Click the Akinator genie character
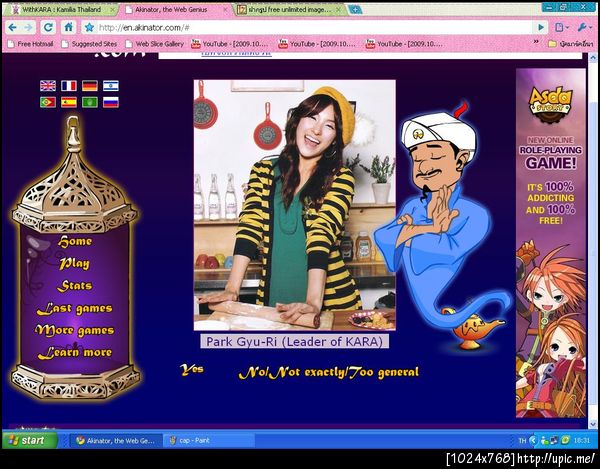Viewport: 600px width, 469px height. (440, 226)
